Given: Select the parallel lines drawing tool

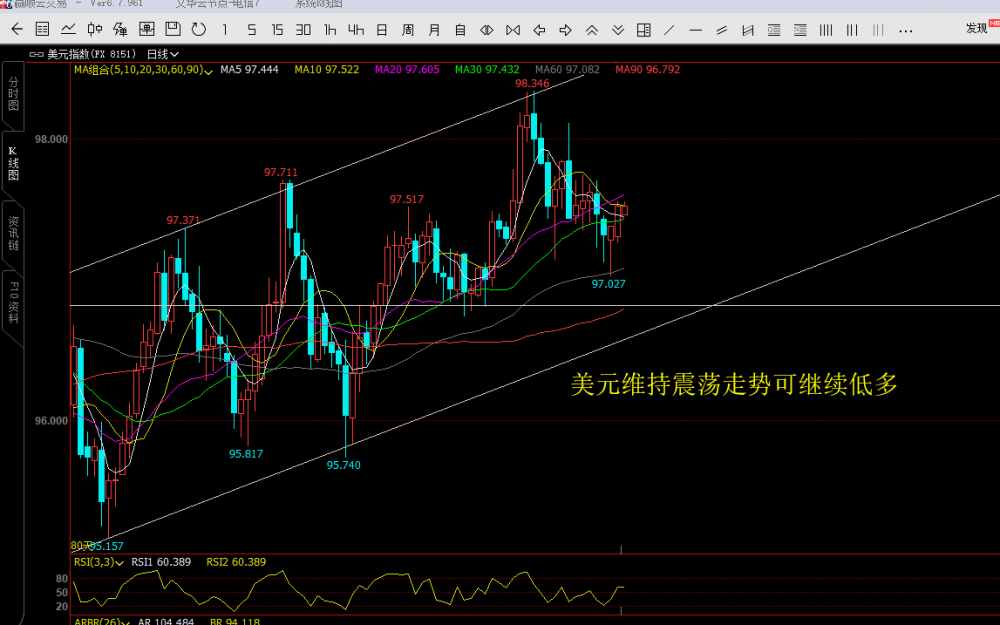Looking at the screenshot, I should pos(722,29).
